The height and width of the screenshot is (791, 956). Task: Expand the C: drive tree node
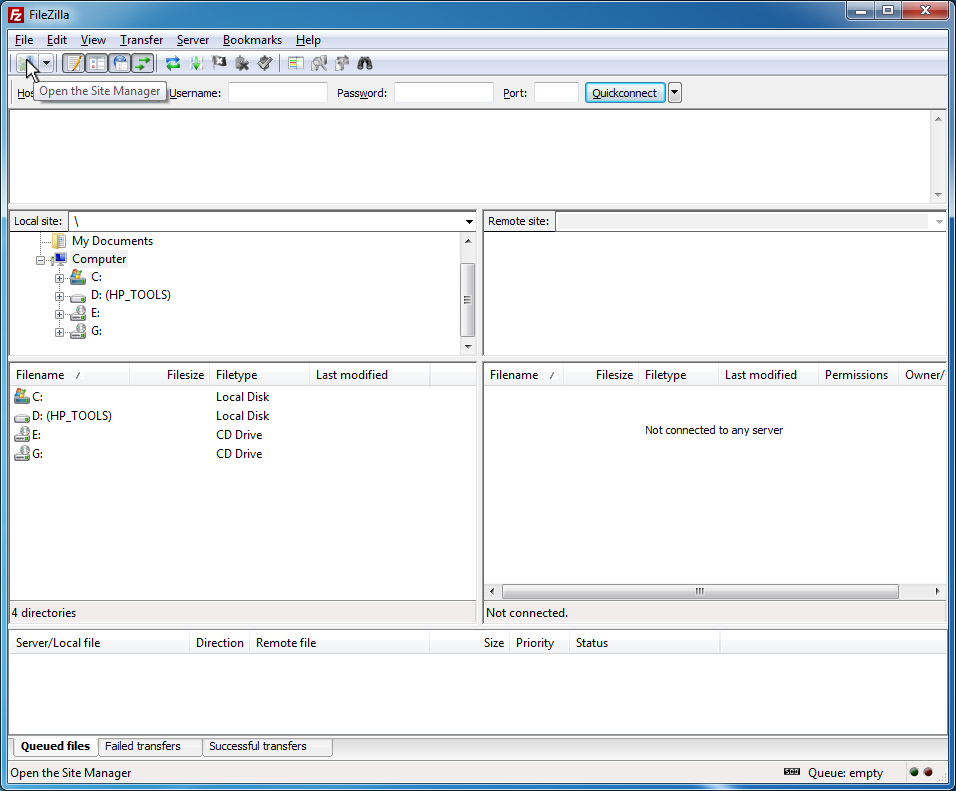point(59,278)
